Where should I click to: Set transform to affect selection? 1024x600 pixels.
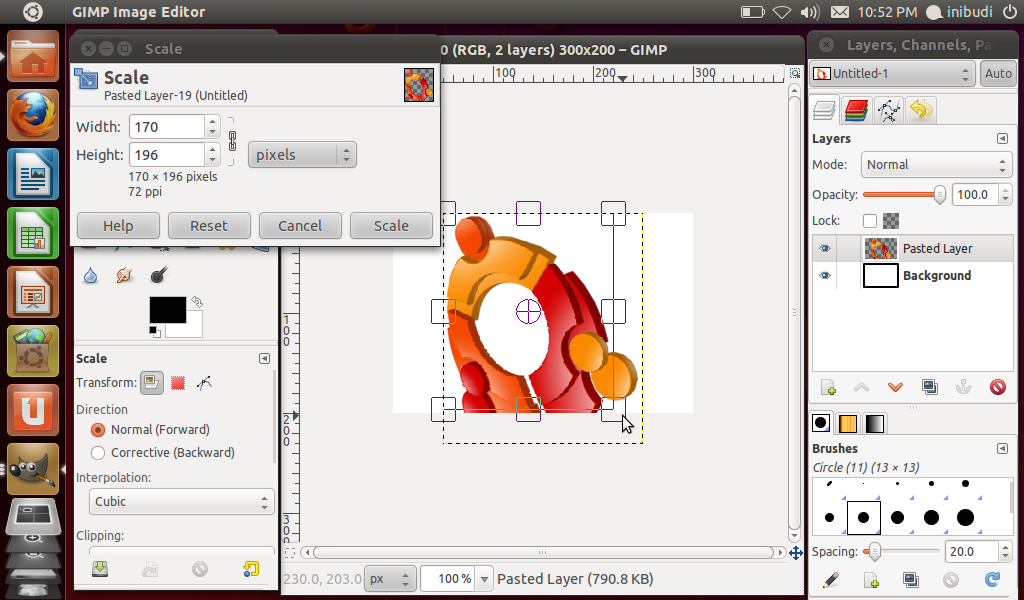pos(178,383)
